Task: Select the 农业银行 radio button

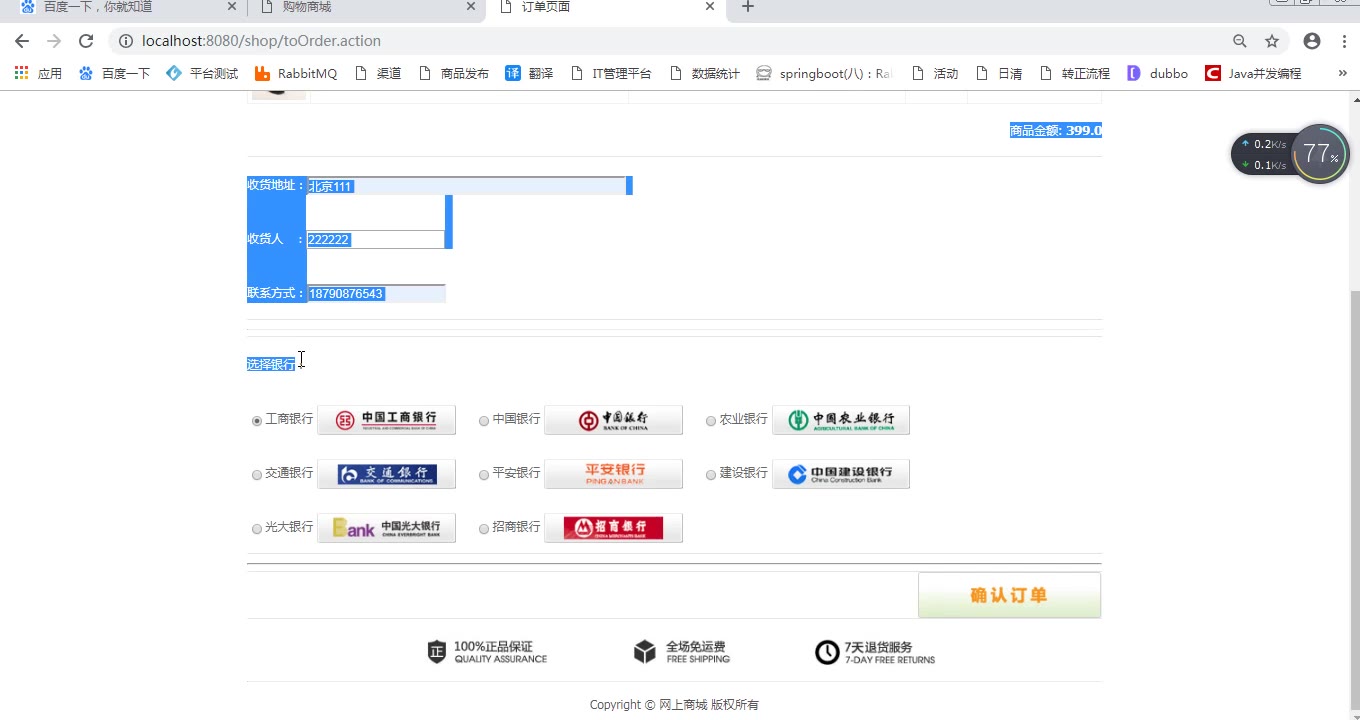Action: (x=711, y=421)
